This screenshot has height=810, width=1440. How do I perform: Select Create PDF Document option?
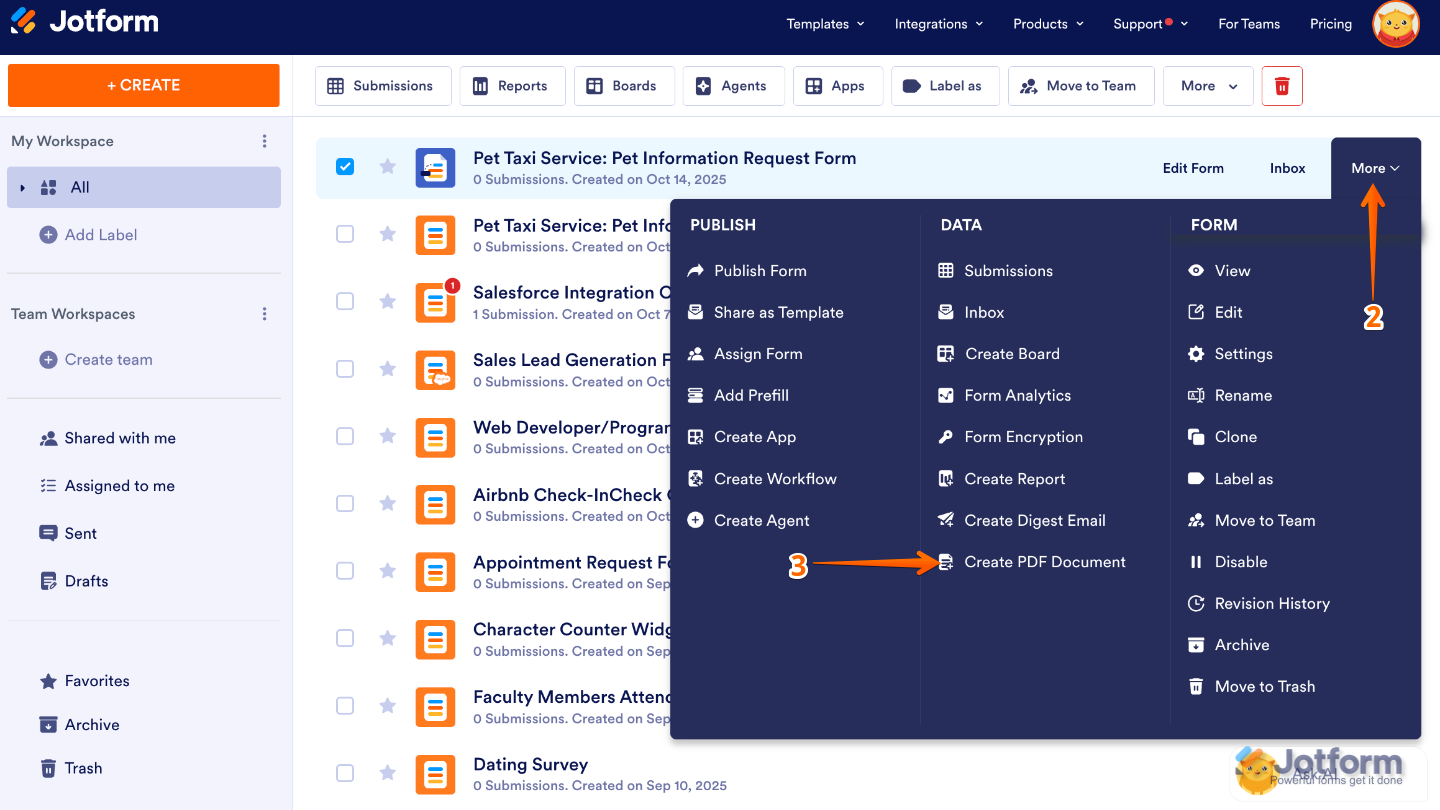pyautogui.click(x=1044, y=561)
